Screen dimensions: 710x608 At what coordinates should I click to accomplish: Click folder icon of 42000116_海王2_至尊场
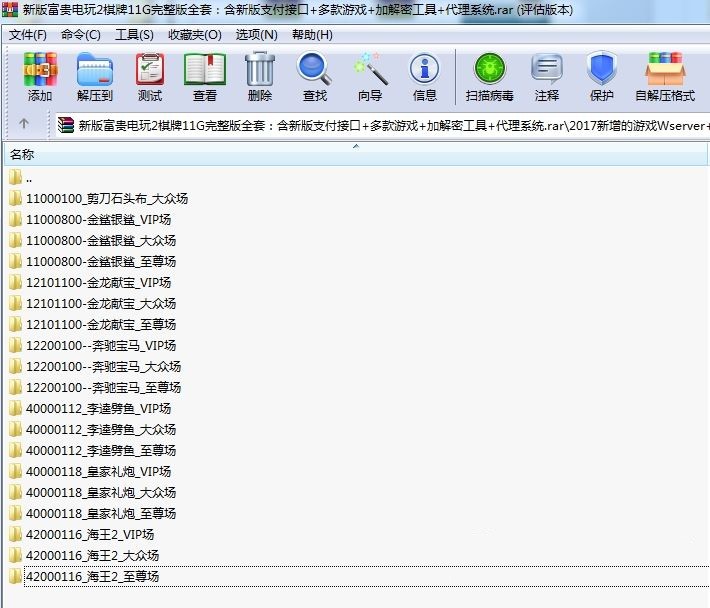pyautogui.click(x=15, y=577)
